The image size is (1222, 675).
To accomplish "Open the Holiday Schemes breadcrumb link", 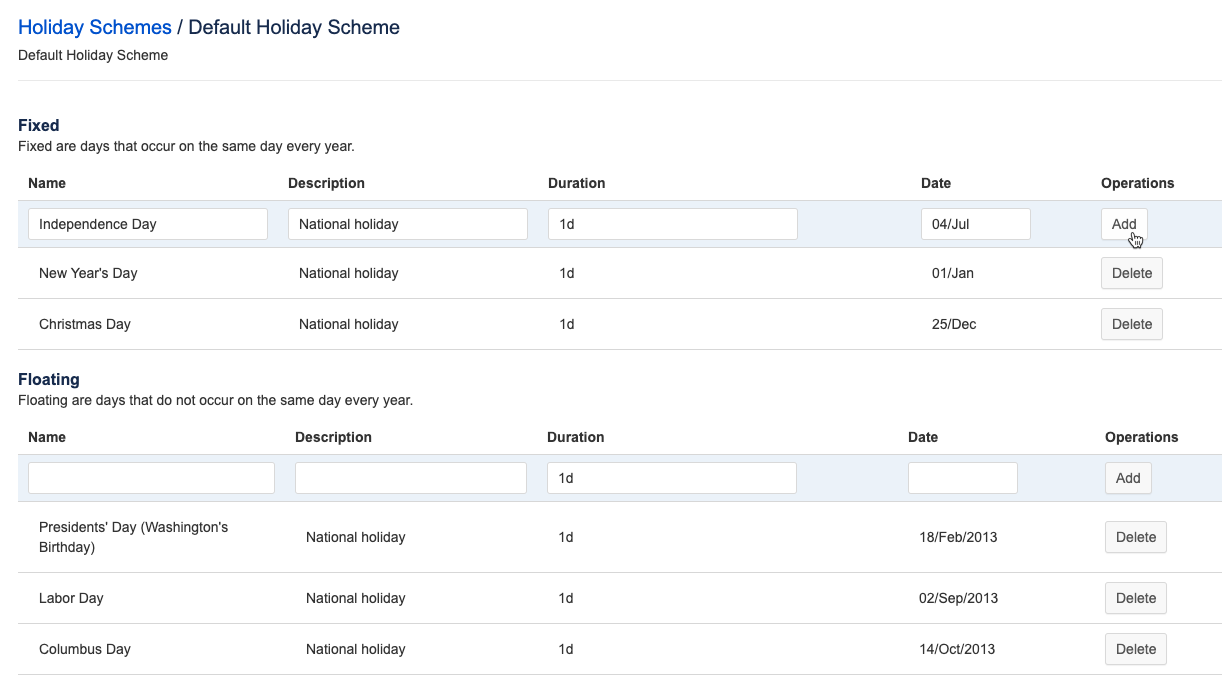I will pos(95,28).
